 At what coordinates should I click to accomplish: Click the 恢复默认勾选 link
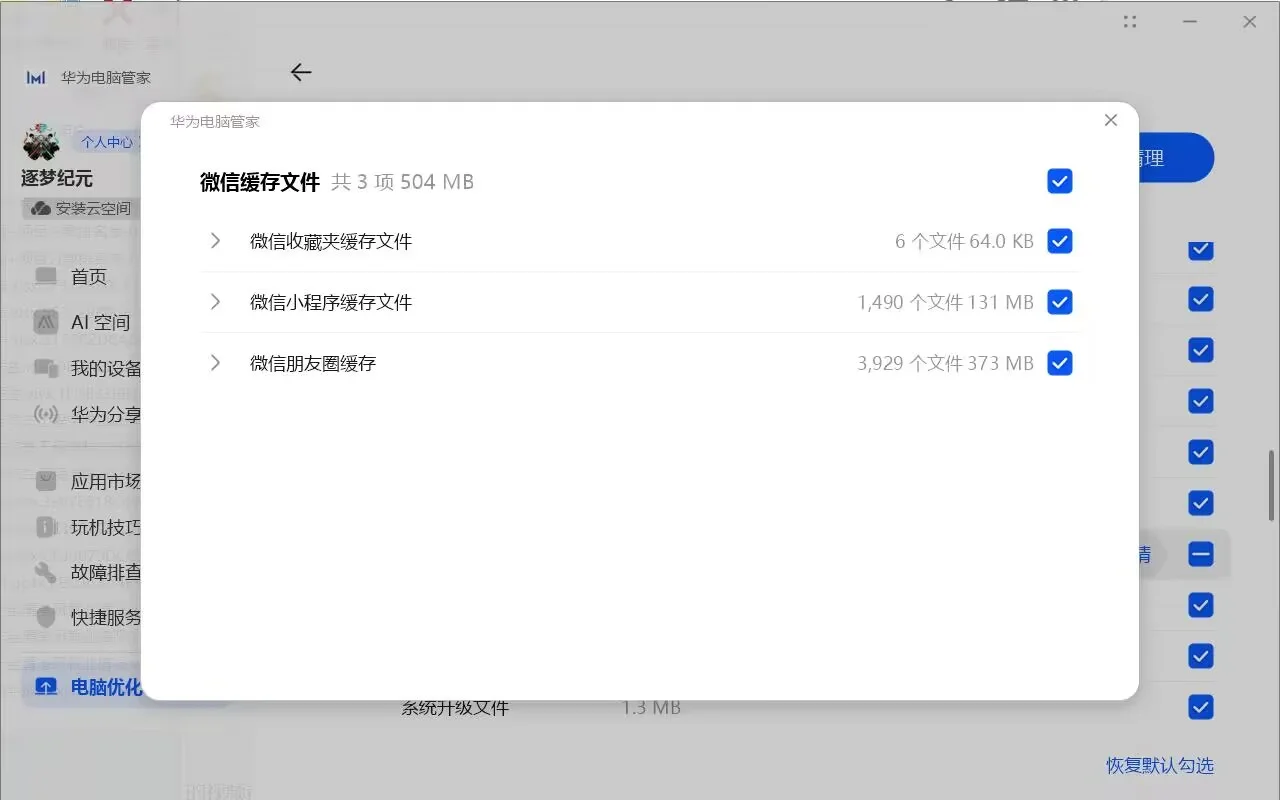(1160, 766)
